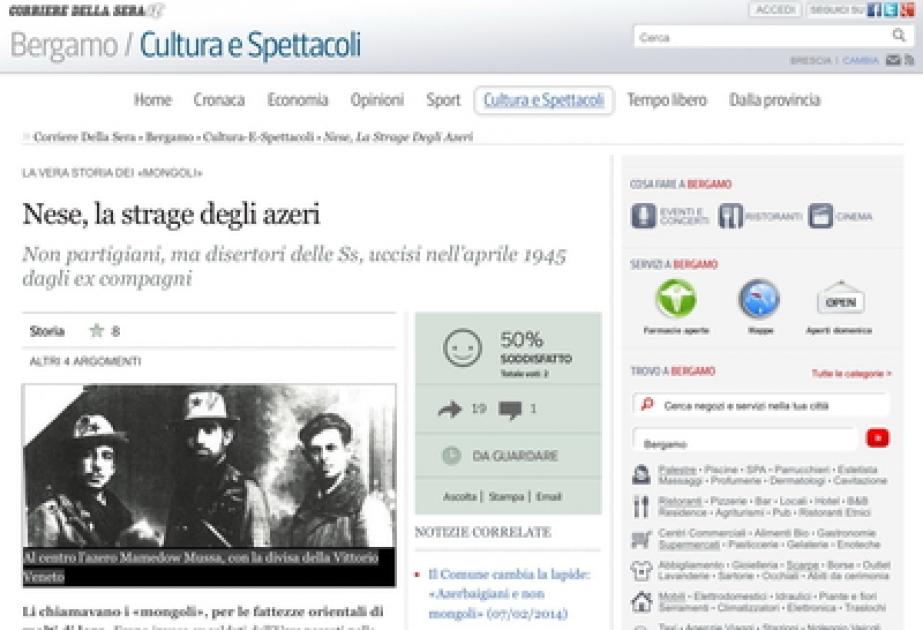Viewport: 923px width, 630px height.
Task: Click the Scarpe category link
Action: [802, 565]
